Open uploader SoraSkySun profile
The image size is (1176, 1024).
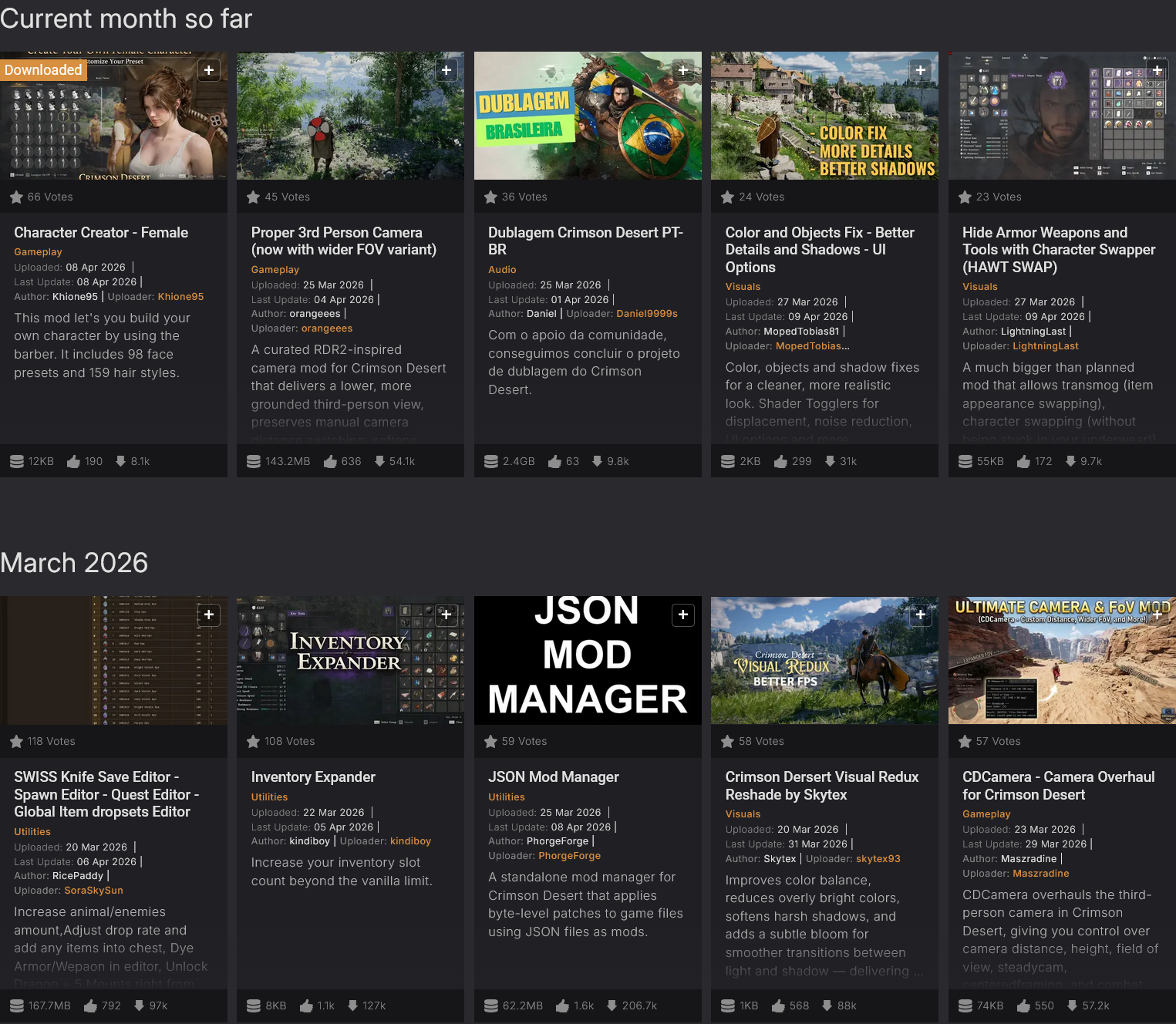point(93,891)
